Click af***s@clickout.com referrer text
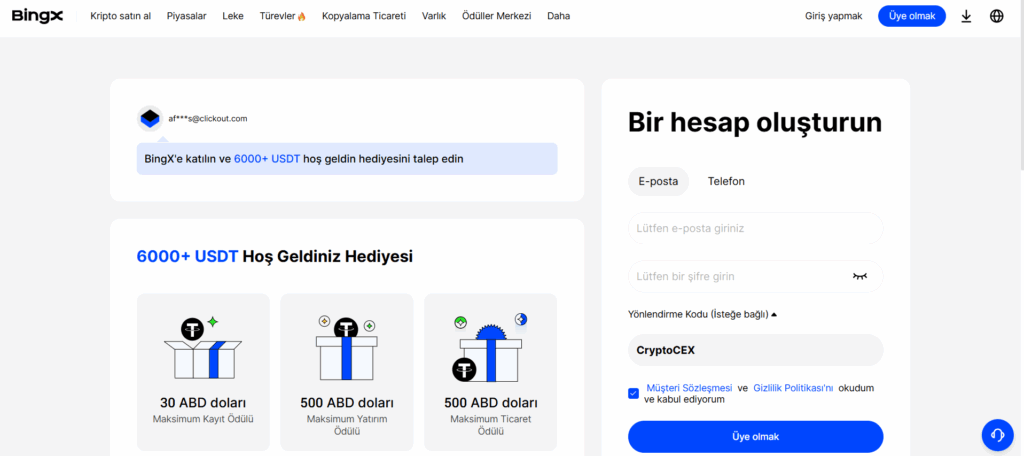This screenshot has height=456, width=1024. pyautogui.click(x=208, y=119)
